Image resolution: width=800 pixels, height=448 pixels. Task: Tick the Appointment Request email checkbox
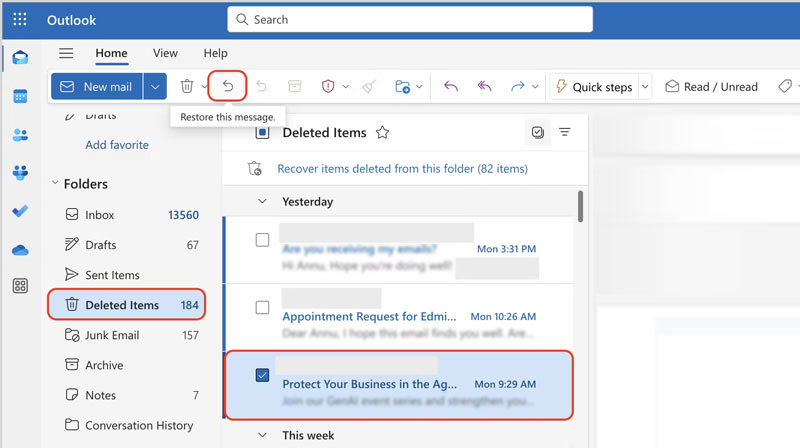click(x=262, y=308)
